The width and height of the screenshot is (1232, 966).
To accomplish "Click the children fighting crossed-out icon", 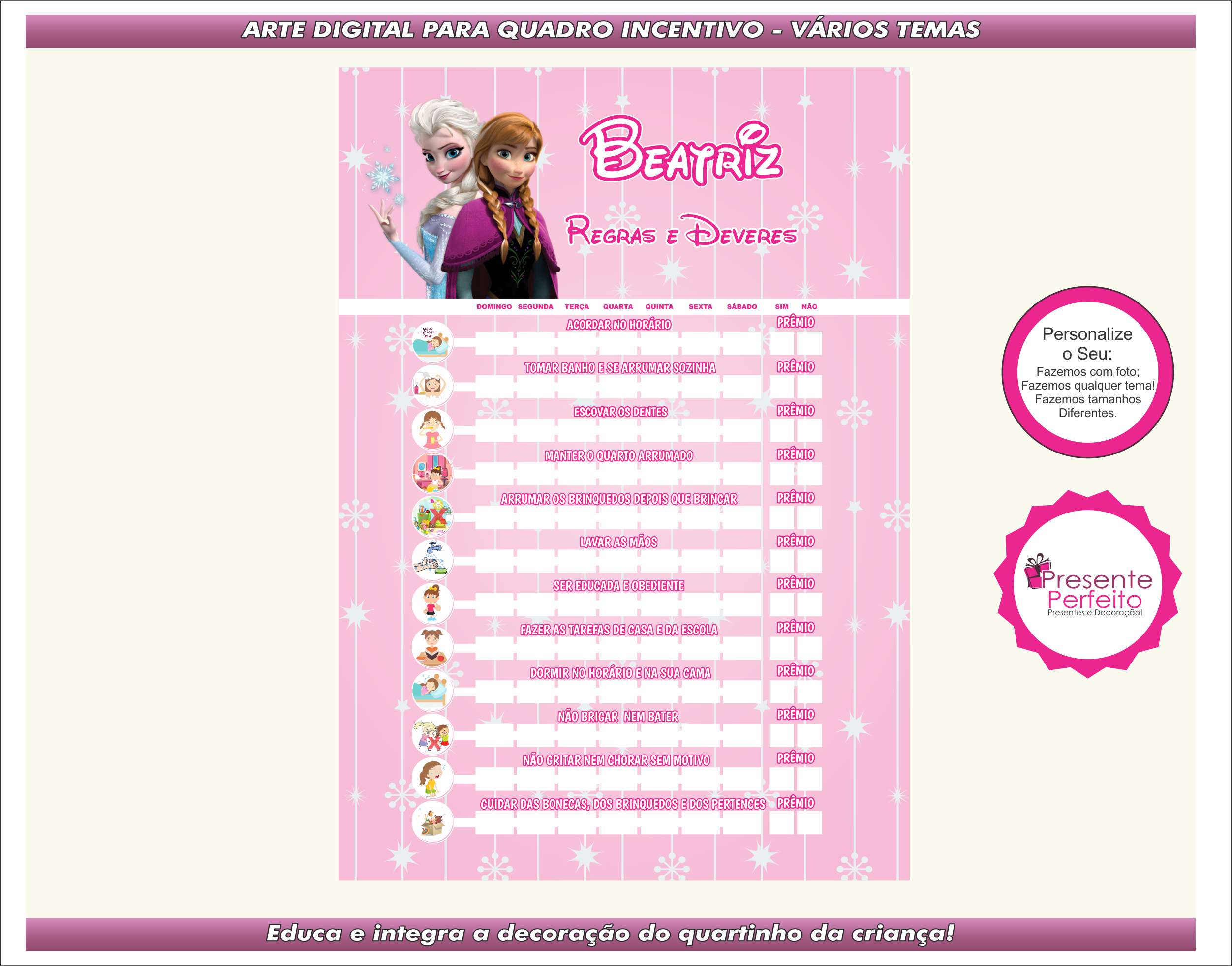I will point(432,733).
